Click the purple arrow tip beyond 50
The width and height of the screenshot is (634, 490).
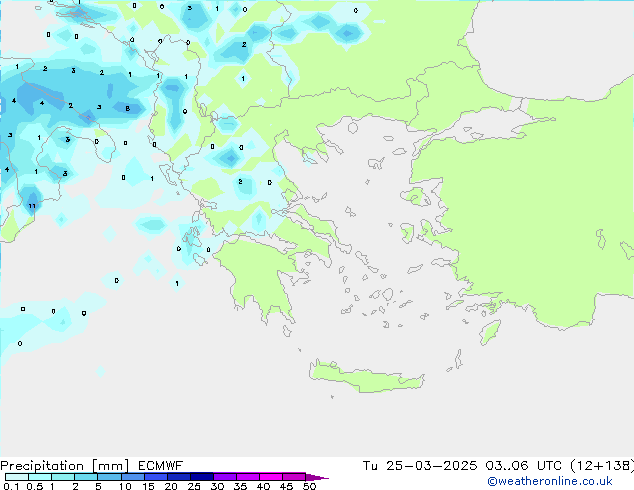[x=317, y=478]
